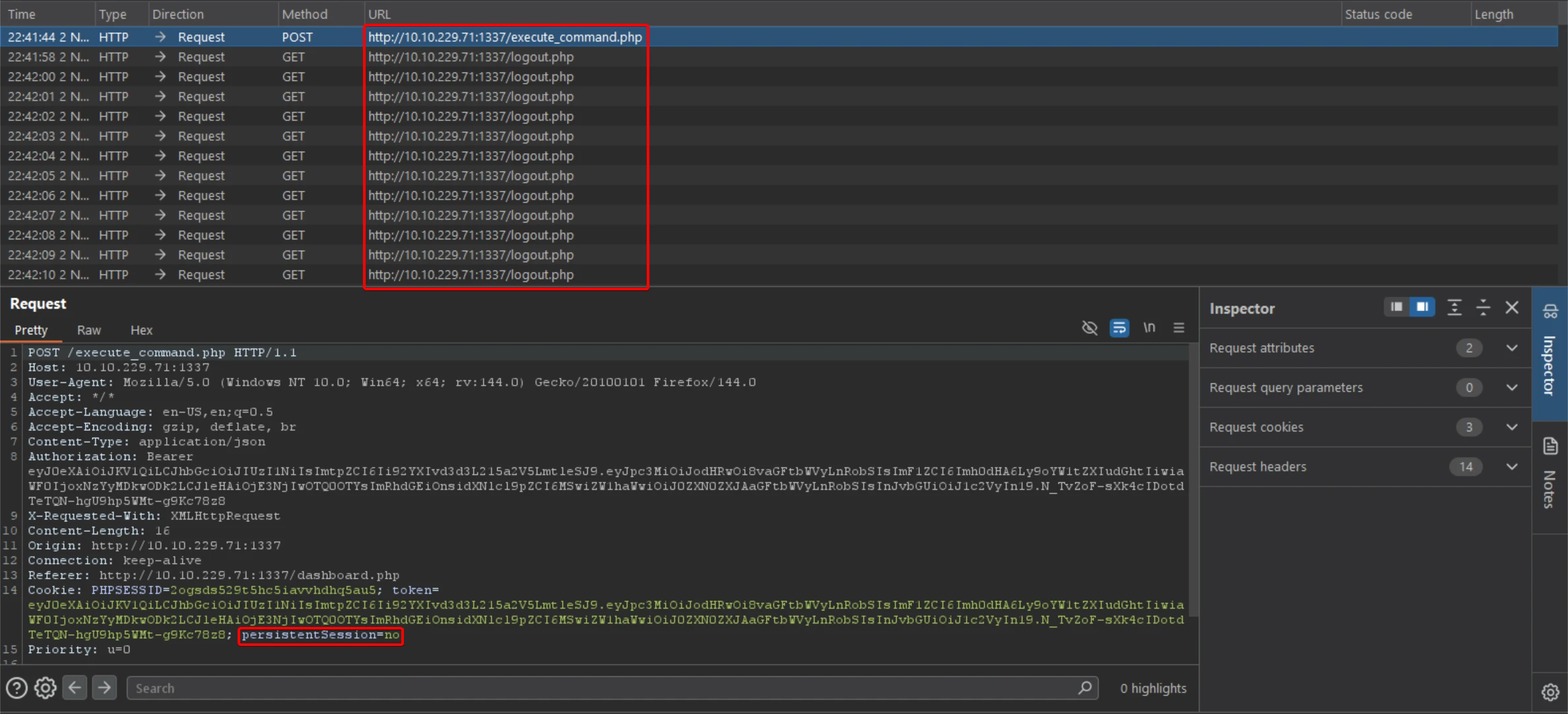Image resolution: width=1568 pixels, height=714 pixels.
Task: Expand Request attributes section
Action: click(1512, 348)
